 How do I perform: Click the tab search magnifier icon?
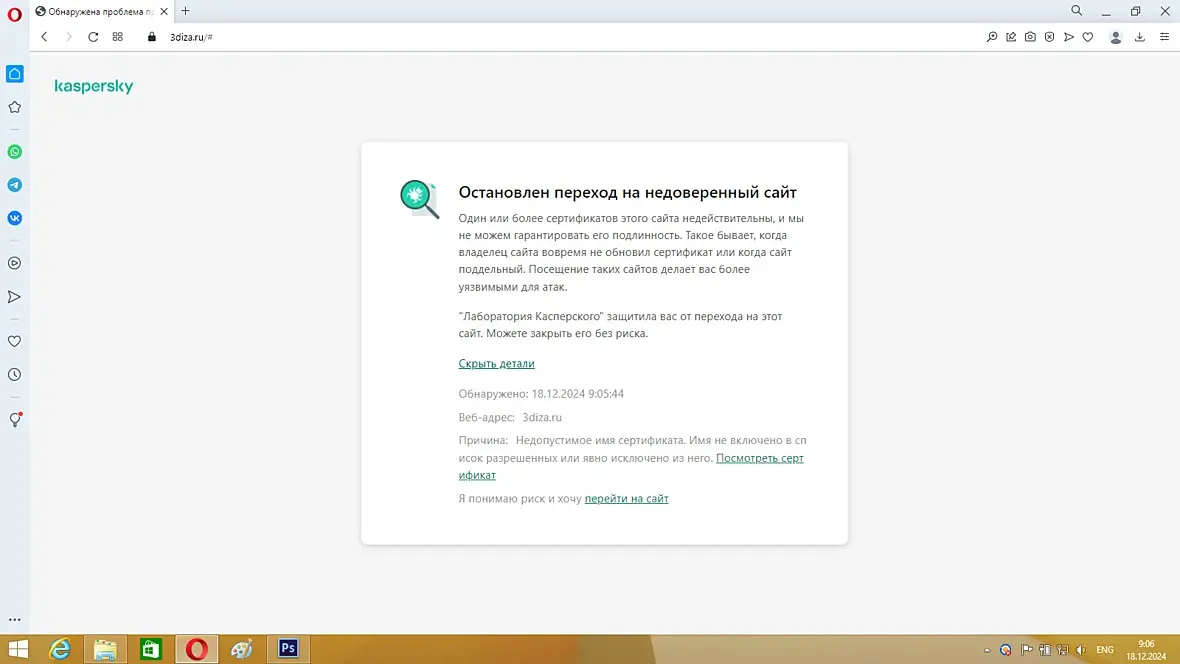pos(1077,11)
